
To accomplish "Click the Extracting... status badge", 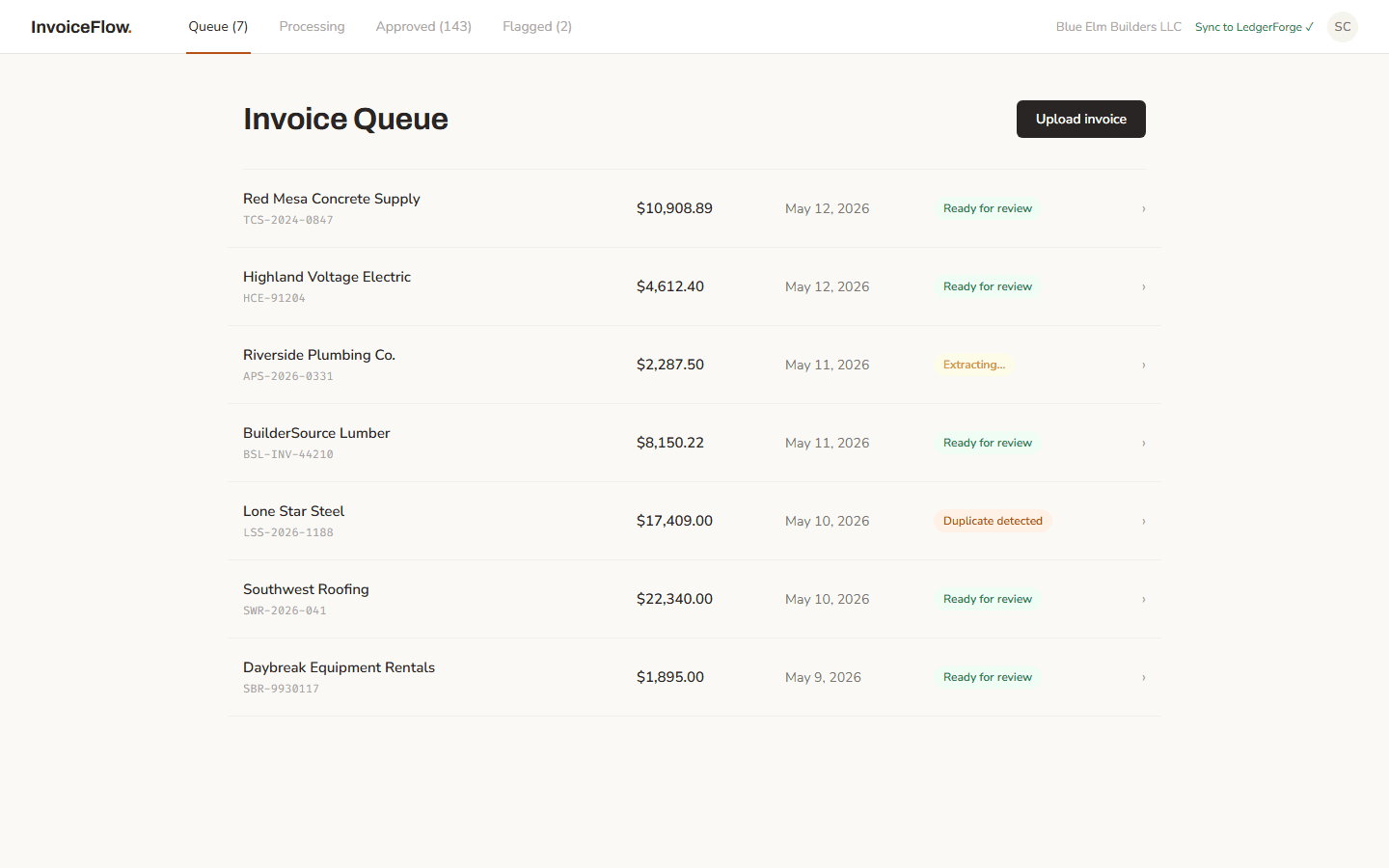I will pyautogui.click(x=974, y=365).
